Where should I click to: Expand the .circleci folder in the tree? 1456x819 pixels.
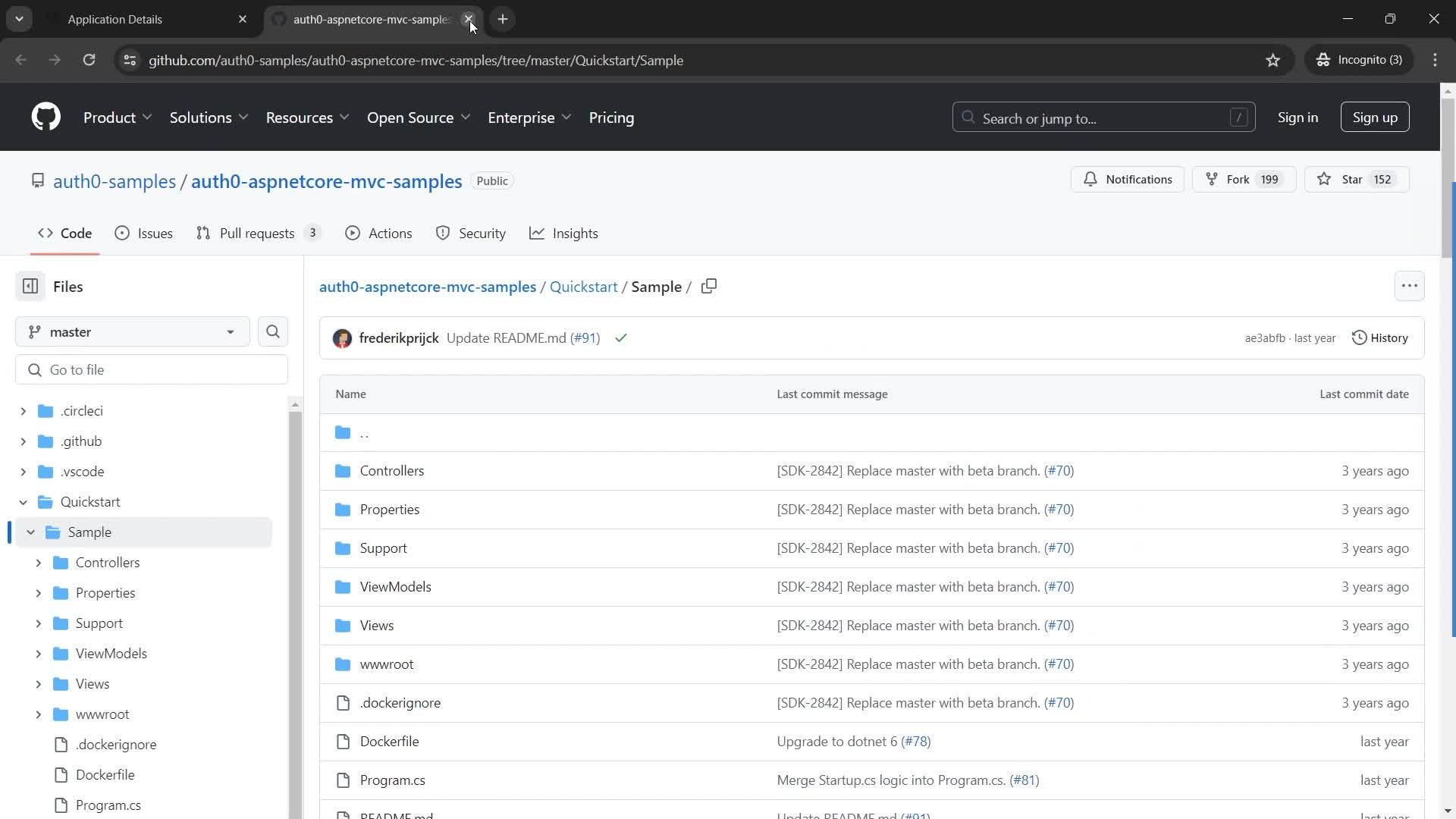(x=23, y=411)
